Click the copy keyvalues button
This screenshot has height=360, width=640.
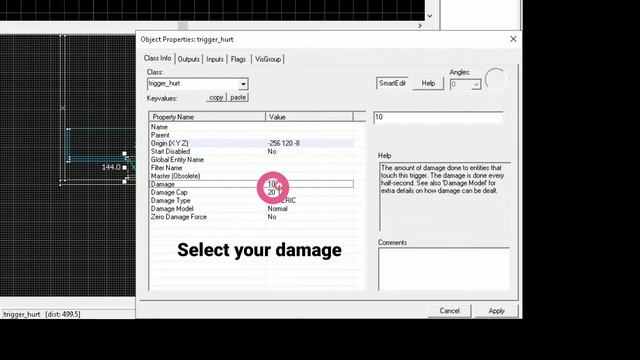click(216, 98)
